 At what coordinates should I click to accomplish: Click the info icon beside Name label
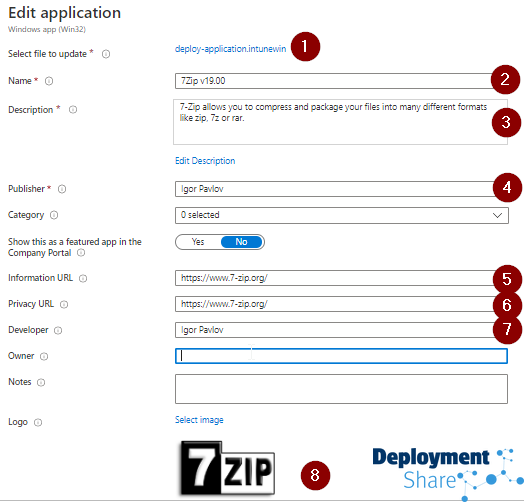tap(49, 81)
